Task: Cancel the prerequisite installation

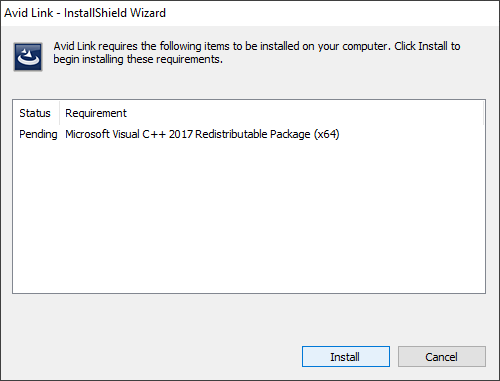Action: coord(442,357)
